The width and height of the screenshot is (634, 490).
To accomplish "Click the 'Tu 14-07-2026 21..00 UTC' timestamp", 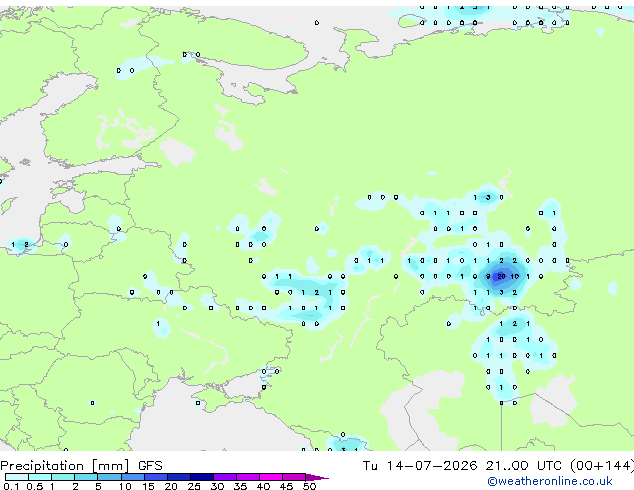I will (461, 466).
